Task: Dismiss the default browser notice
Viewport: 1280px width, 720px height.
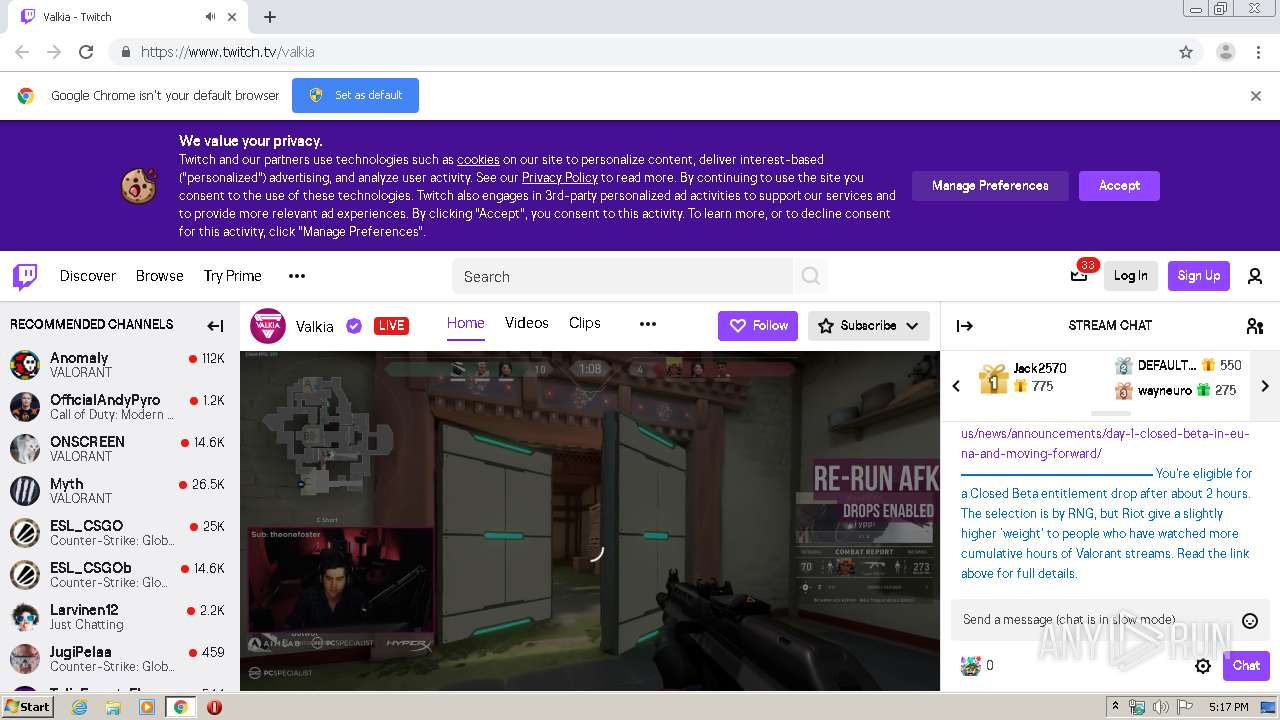Action: [x=1256, y=96]
